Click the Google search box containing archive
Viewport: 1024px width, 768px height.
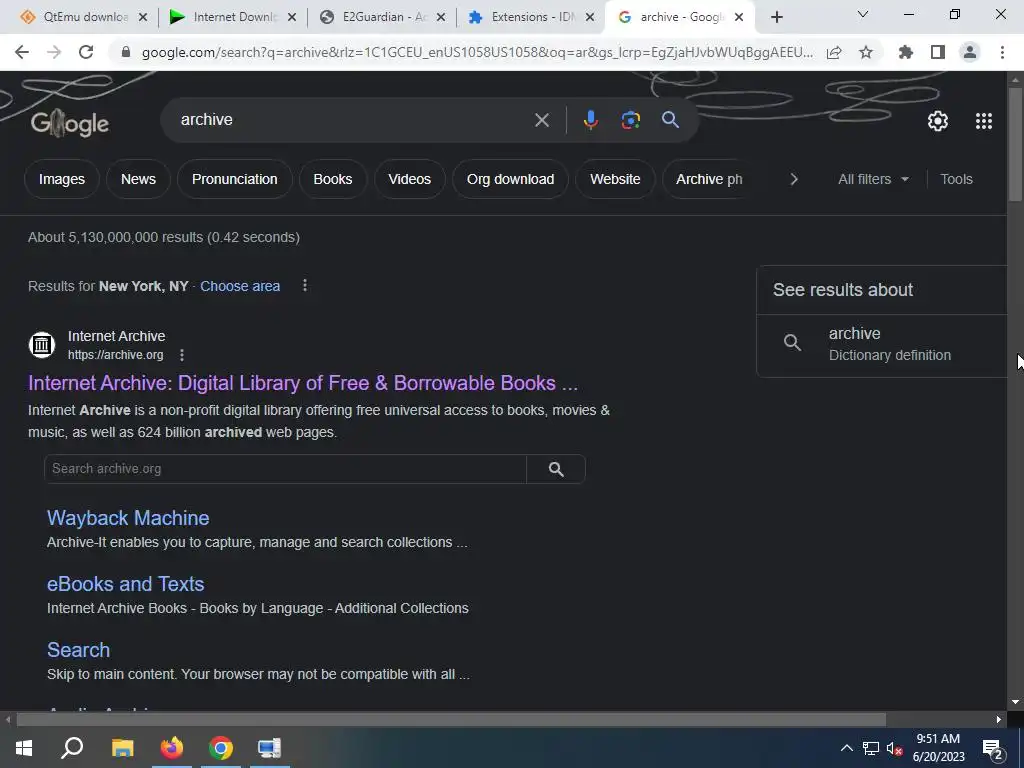coord(353,120)
